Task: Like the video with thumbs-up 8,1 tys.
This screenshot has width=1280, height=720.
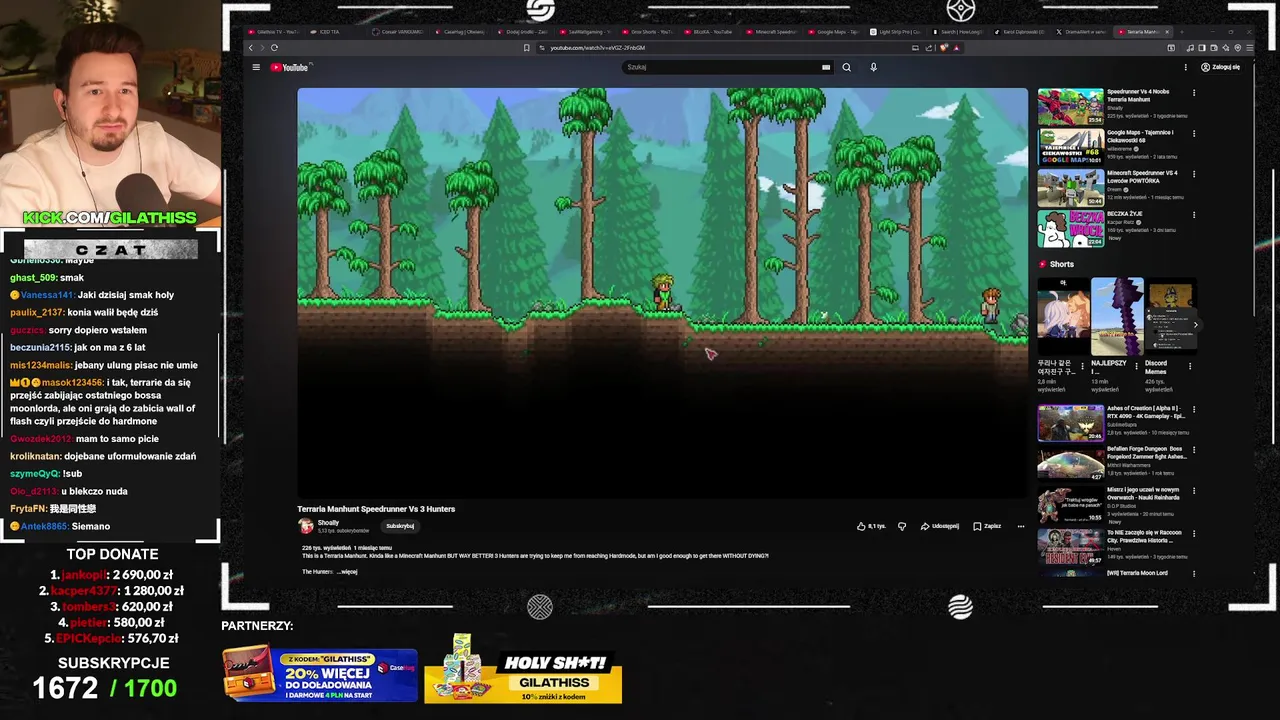Action: tap(871, 526)
